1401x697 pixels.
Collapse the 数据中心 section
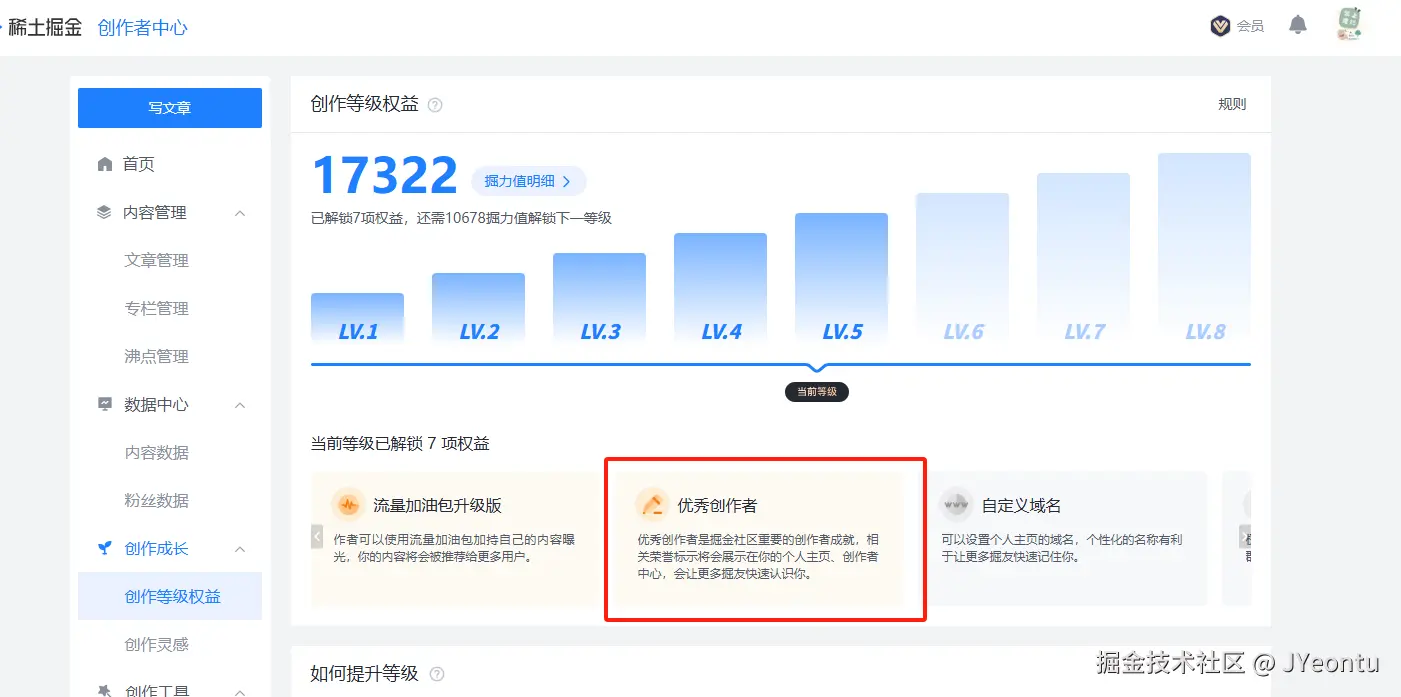click(238, 404)
